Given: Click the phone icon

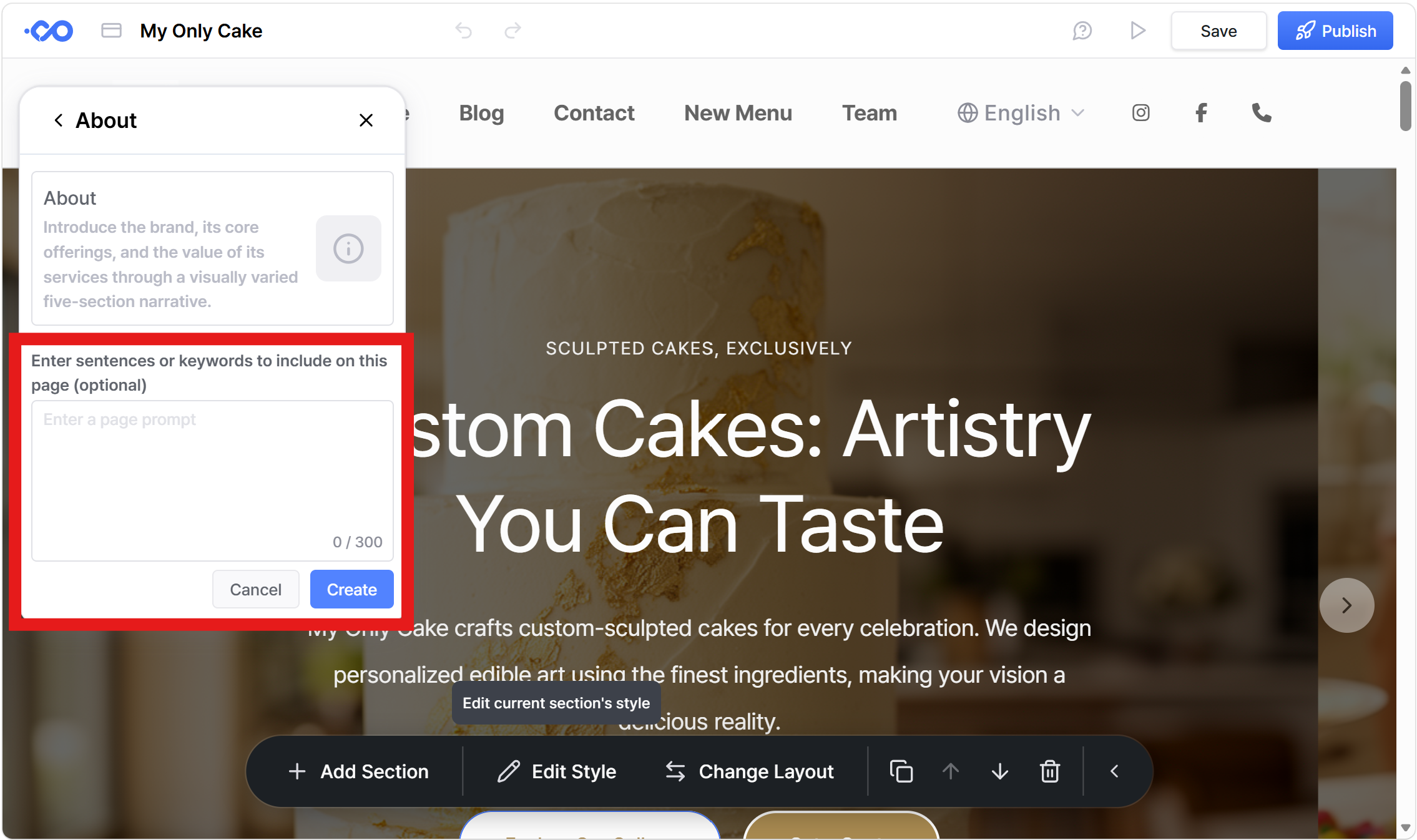Looking at the screenshot, I should 1262,113.
